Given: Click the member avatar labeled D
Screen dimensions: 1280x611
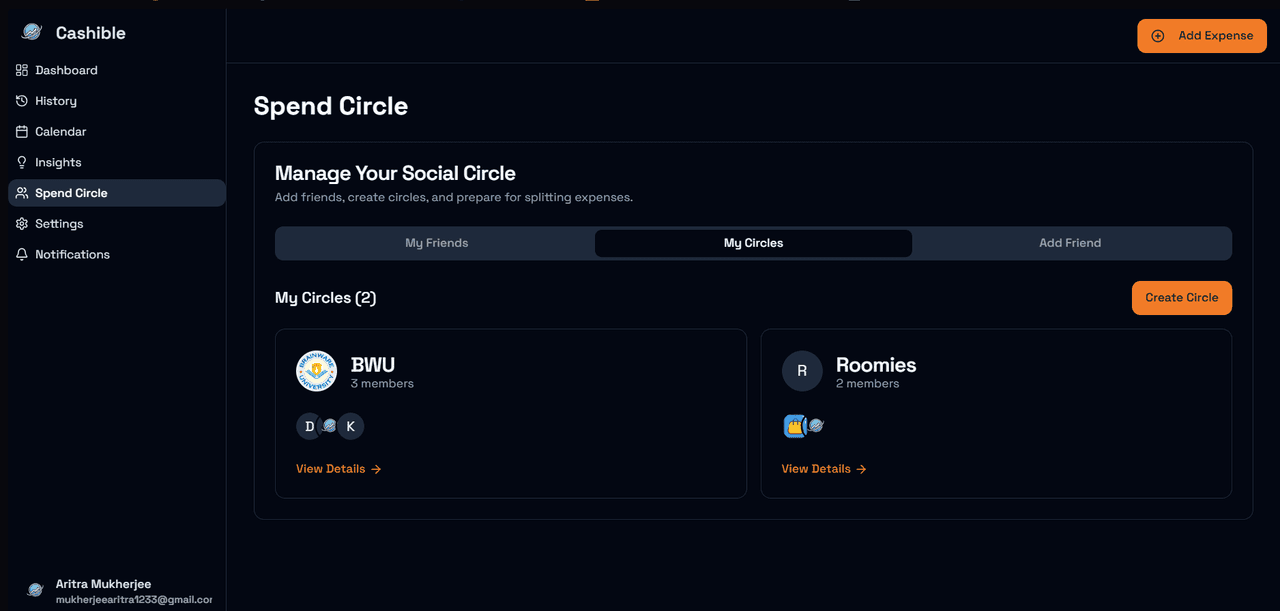Looking at the screenshot, I should 309,426.
